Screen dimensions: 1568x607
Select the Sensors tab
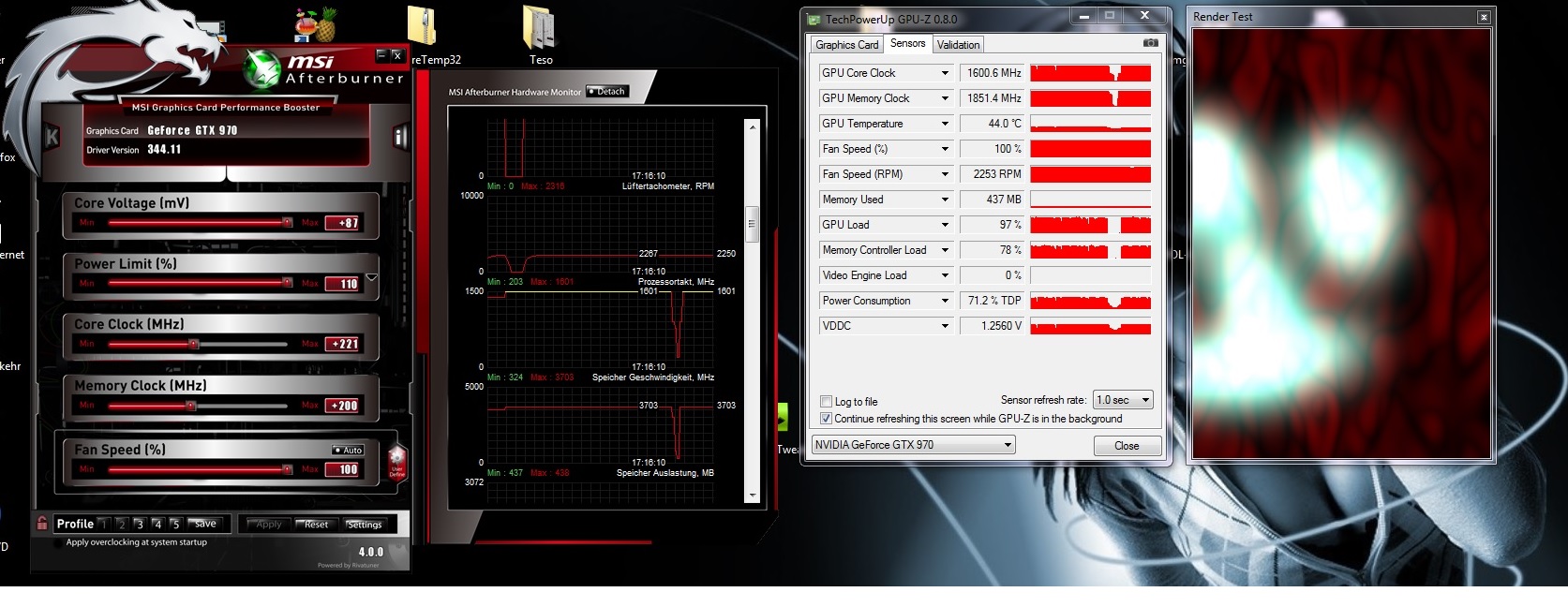tap(907, 43)
